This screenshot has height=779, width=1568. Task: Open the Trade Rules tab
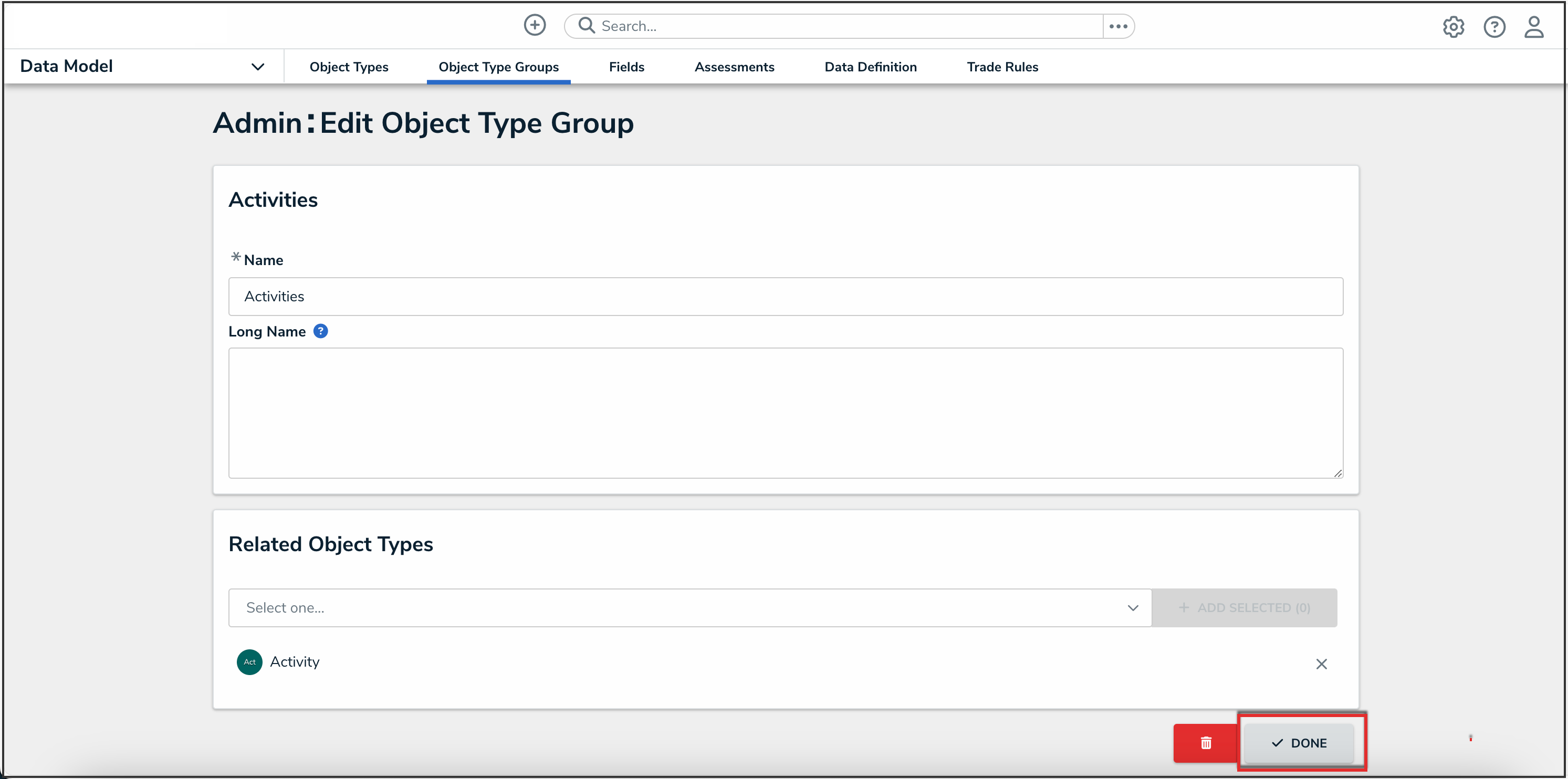click(1002, 67)
